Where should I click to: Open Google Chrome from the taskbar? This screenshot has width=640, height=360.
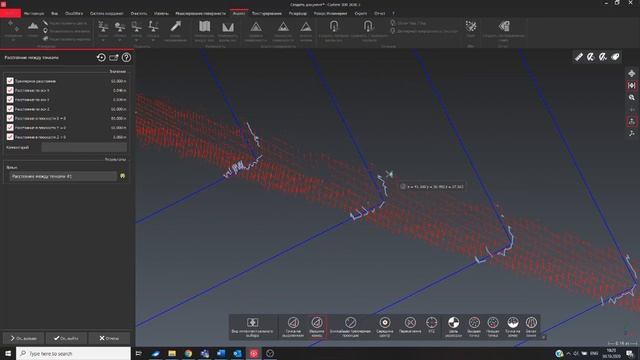pyautogui.click(x=188, y=353)
